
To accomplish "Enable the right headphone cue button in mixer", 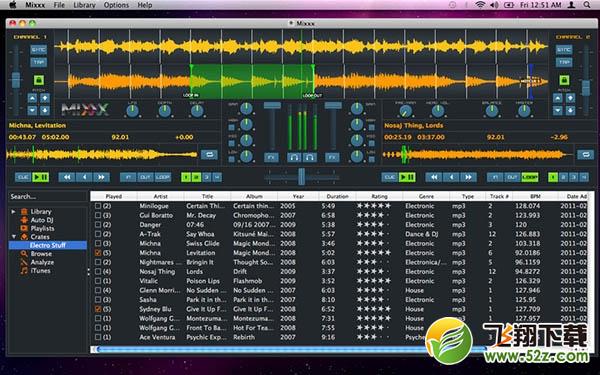I will [x=310, y=157].
